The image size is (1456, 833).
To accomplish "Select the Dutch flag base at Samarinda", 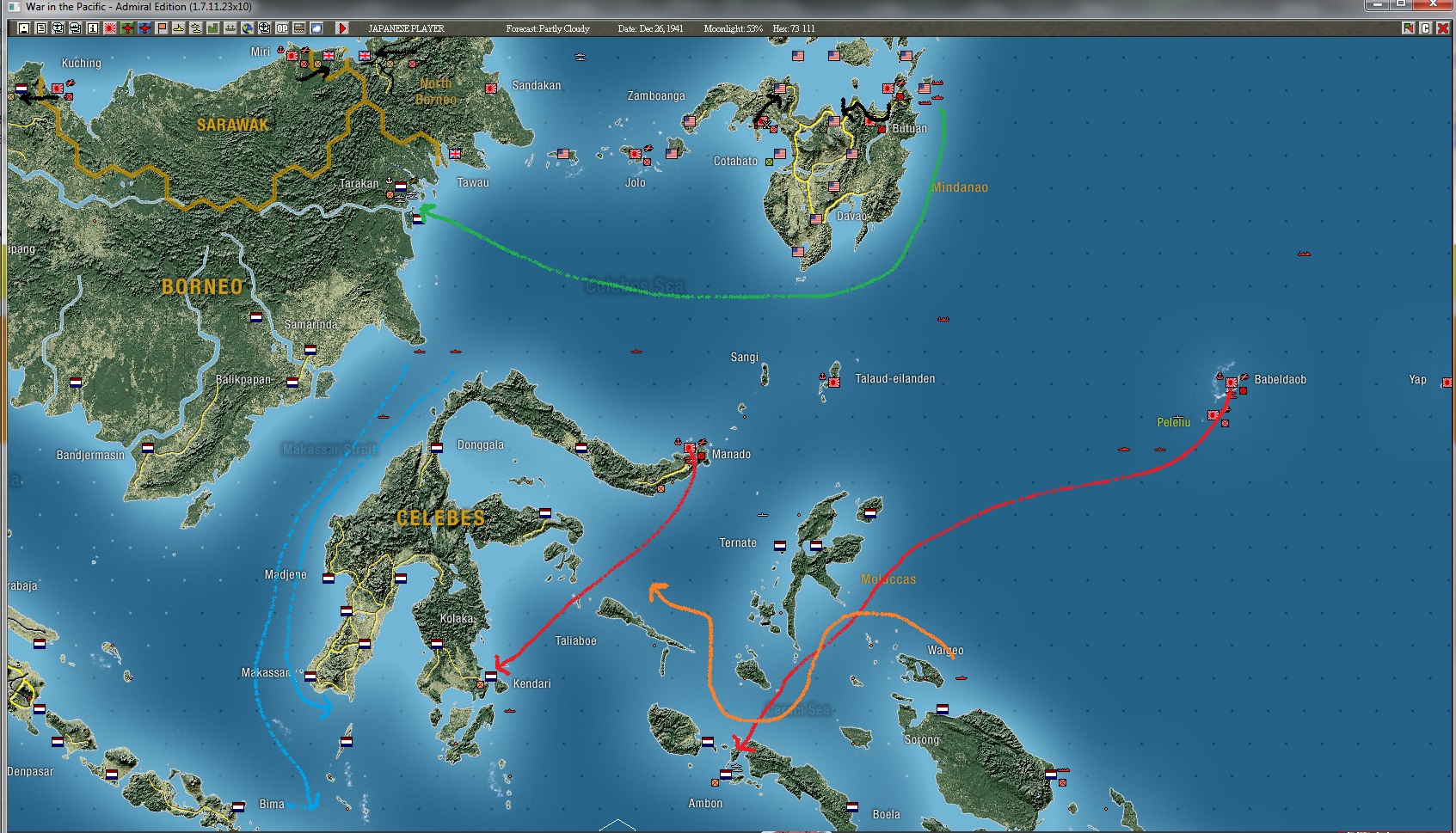I will 310,350.
